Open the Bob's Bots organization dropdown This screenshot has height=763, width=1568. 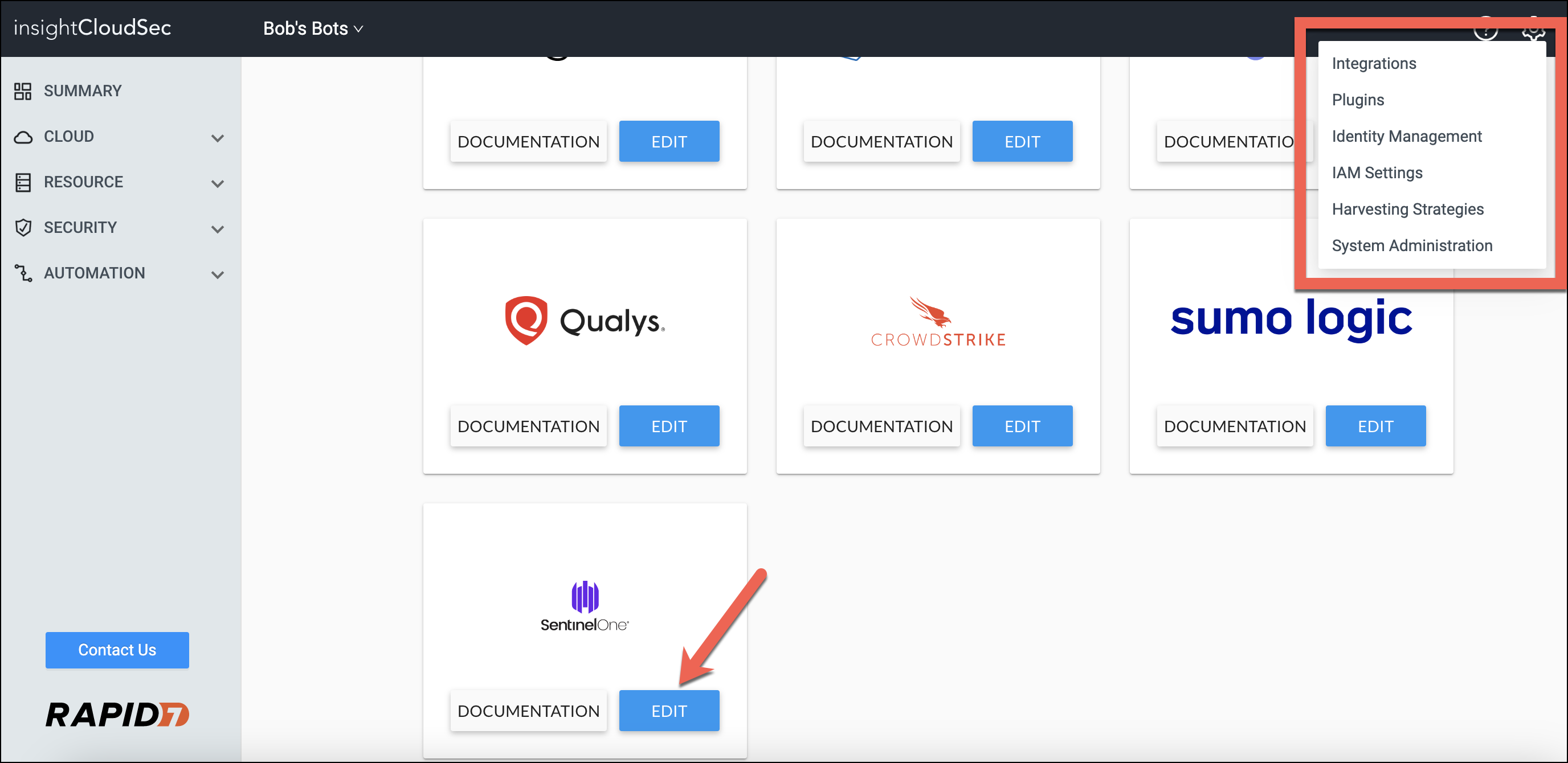(313, 28)
